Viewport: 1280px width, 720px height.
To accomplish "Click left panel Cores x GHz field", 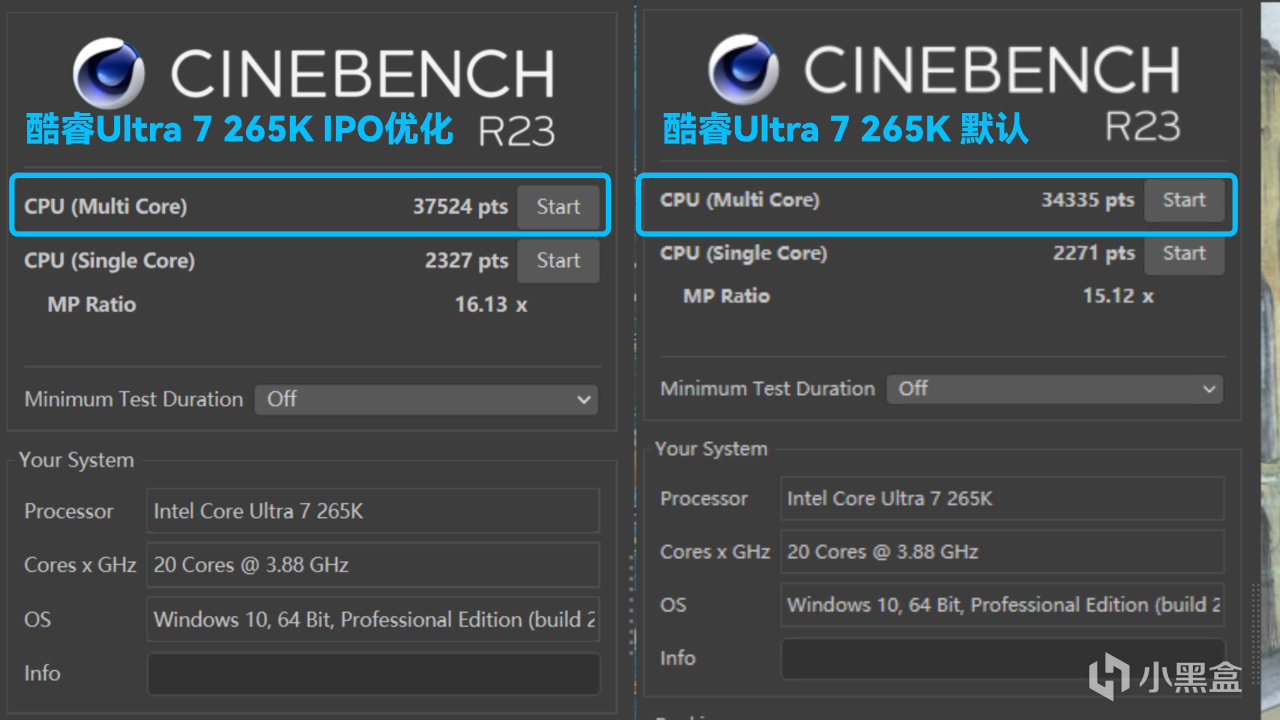I will (373, 565).
